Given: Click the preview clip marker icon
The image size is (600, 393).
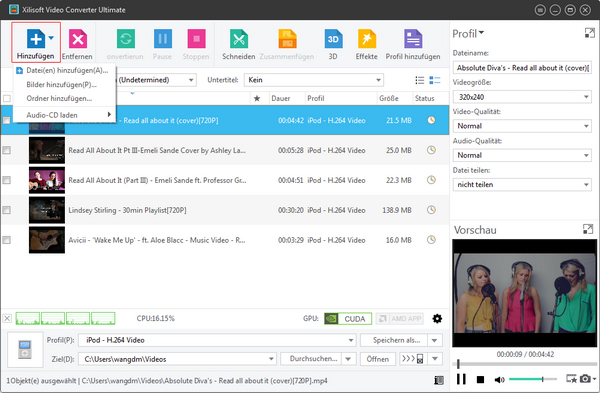Looking at the screenshot, I should [572, 379].
